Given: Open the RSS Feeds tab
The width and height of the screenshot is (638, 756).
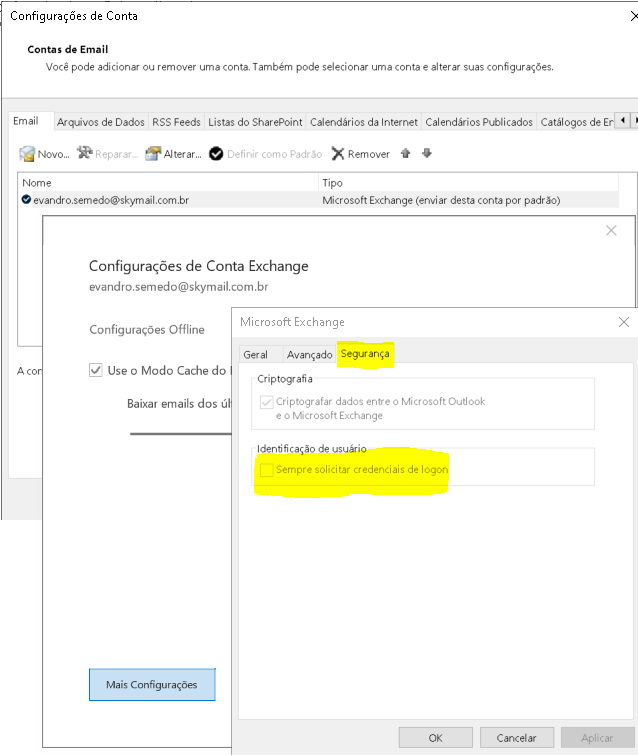Looking at the screenshot, I should 176,122.
